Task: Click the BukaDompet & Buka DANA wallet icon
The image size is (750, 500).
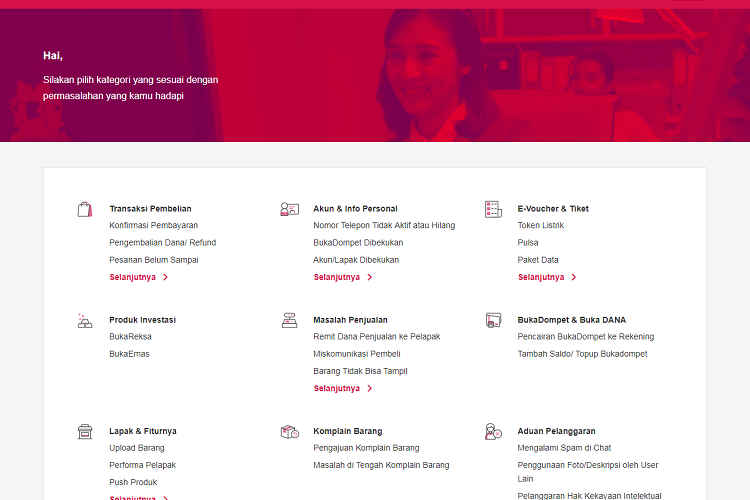Action: 493,320
